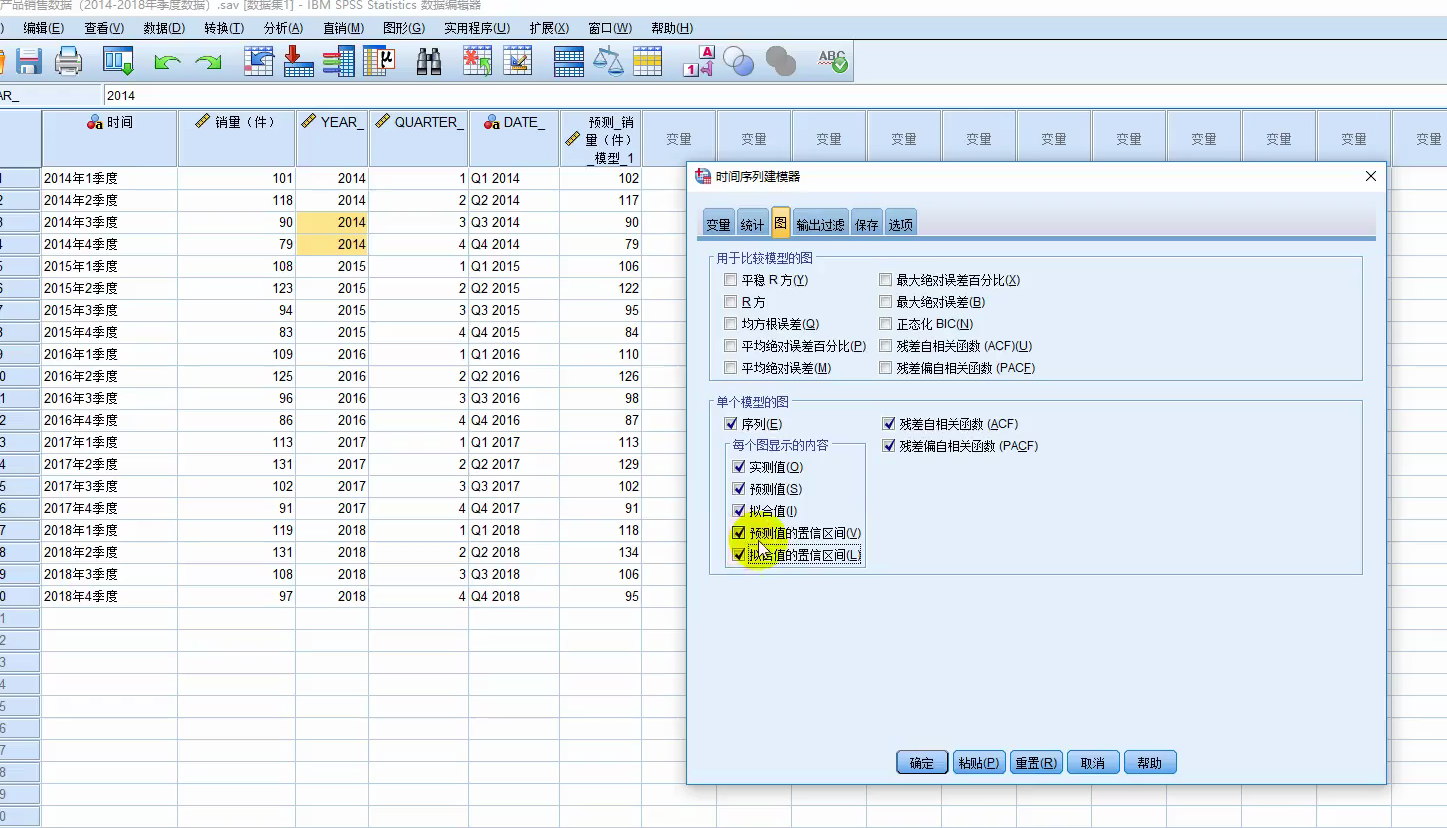The width and height of the screenshot is (1447, 828).
Task: Enable 最大绝对误差百分比 checkbox
Action: click(x=886, y=280)
